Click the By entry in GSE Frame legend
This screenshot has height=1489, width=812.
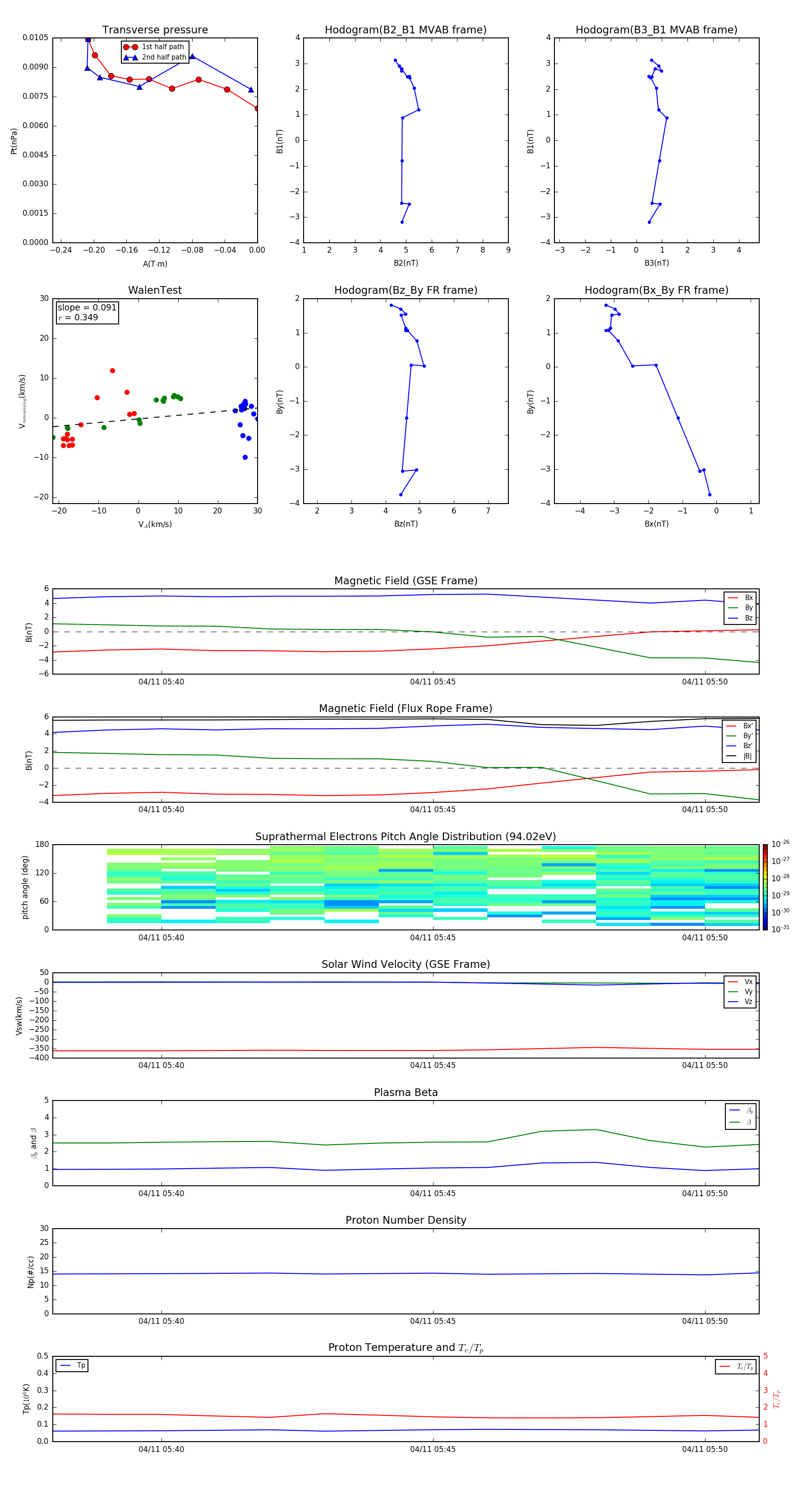[x=740, y=607]
